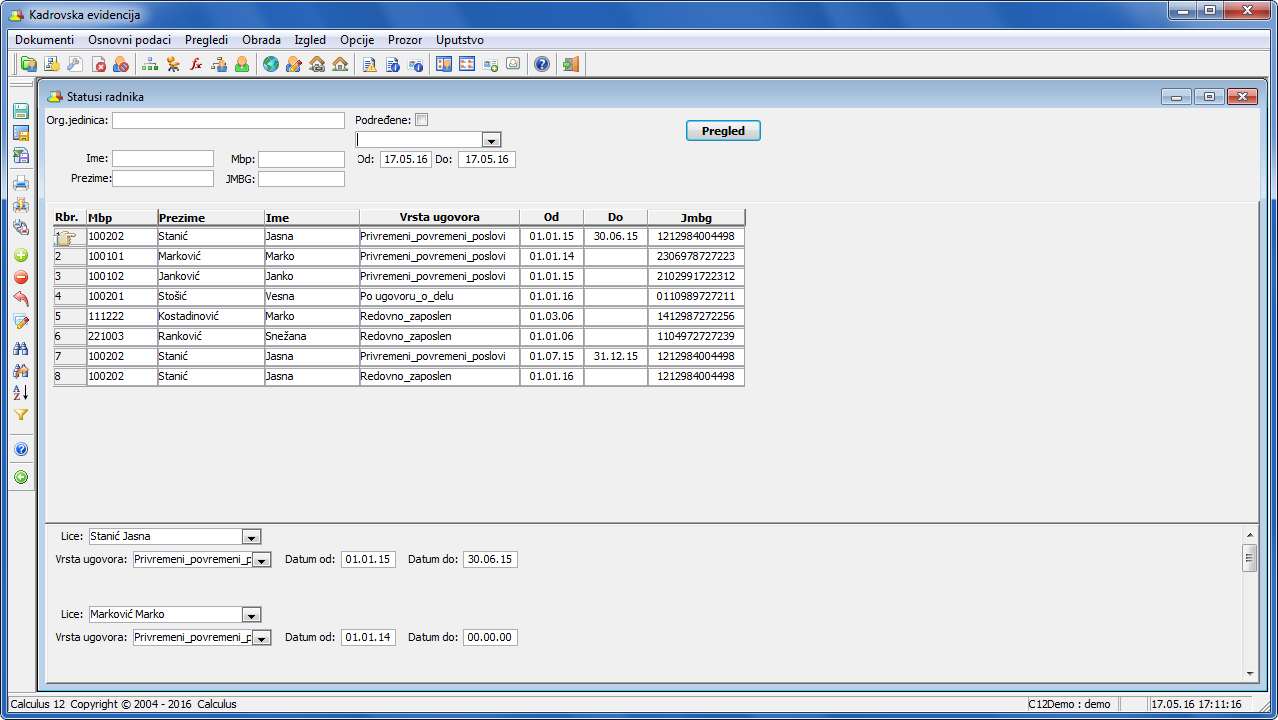
Task: Select the yellow funnel filter icon
Action: [21, 414]
